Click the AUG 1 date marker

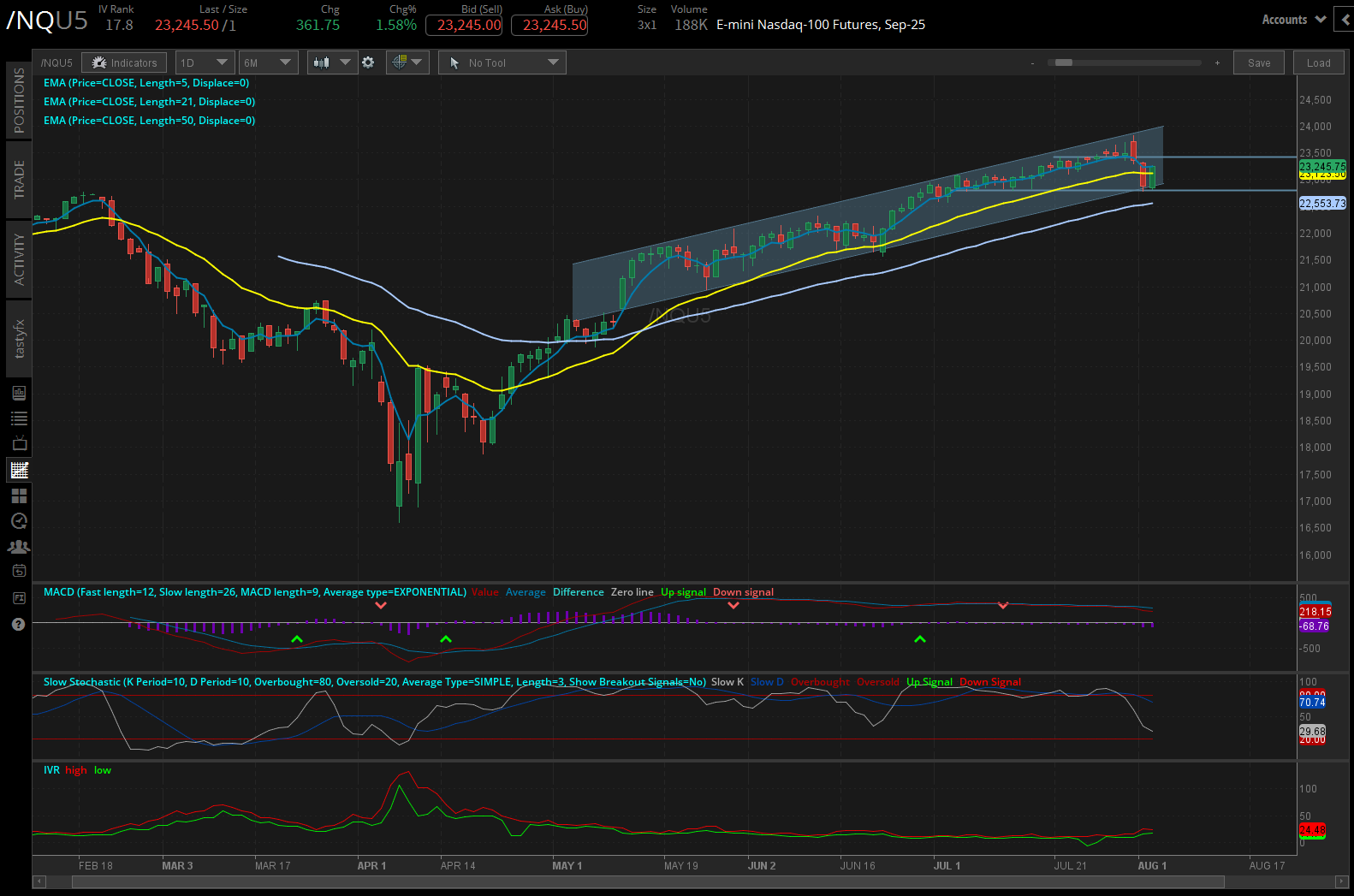click(x=1152, y=866)
